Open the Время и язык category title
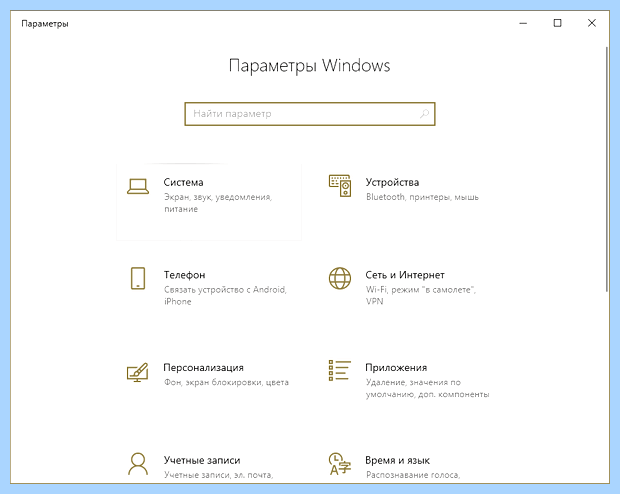Image resolution: width=620 pixels, height=494 pixels. (397, 460)
